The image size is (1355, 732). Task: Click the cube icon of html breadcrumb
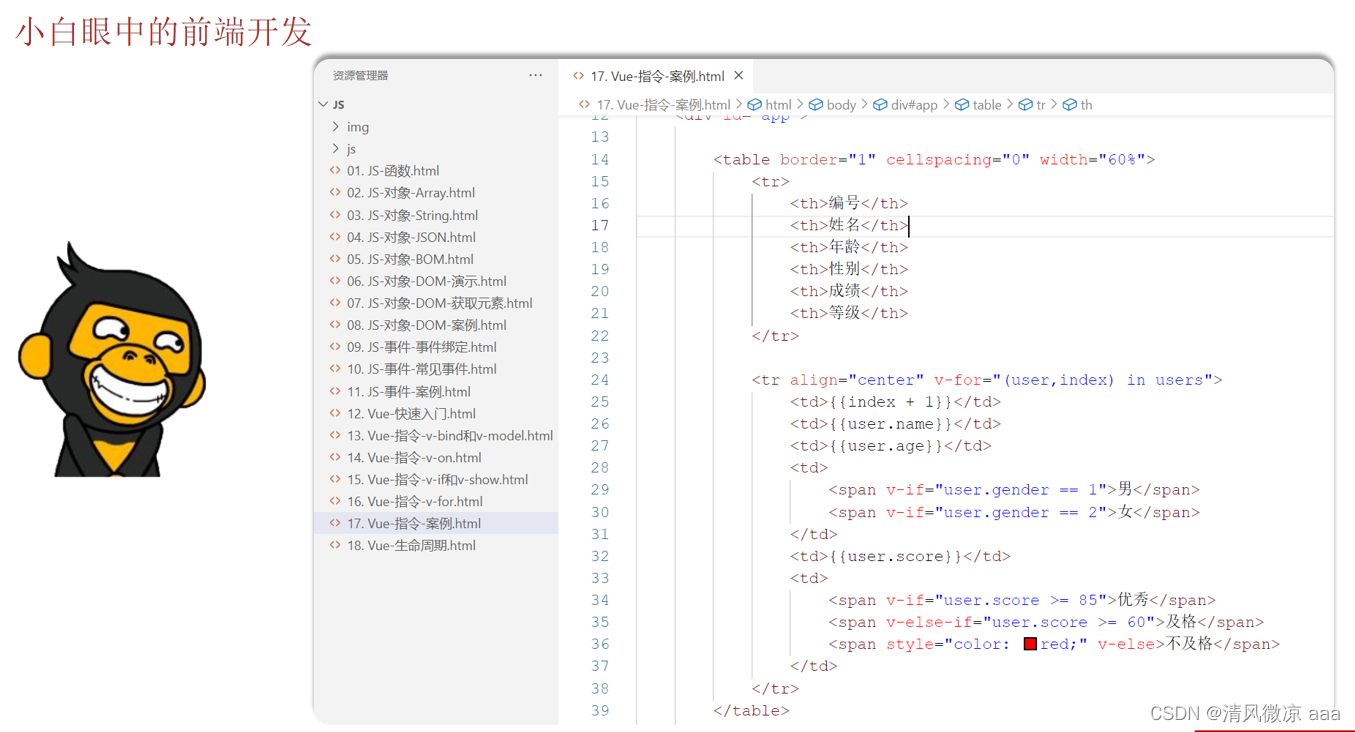pos(754,105)
